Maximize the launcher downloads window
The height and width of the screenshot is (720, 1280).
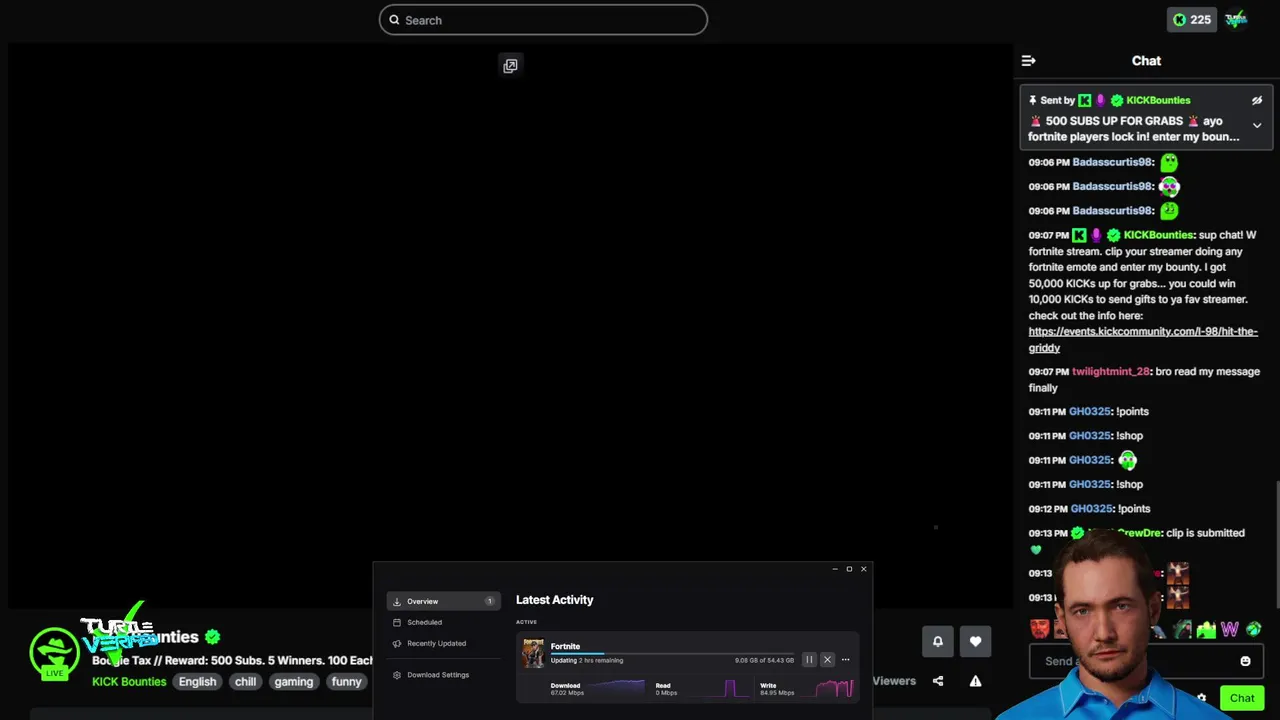tap(849, 569)
